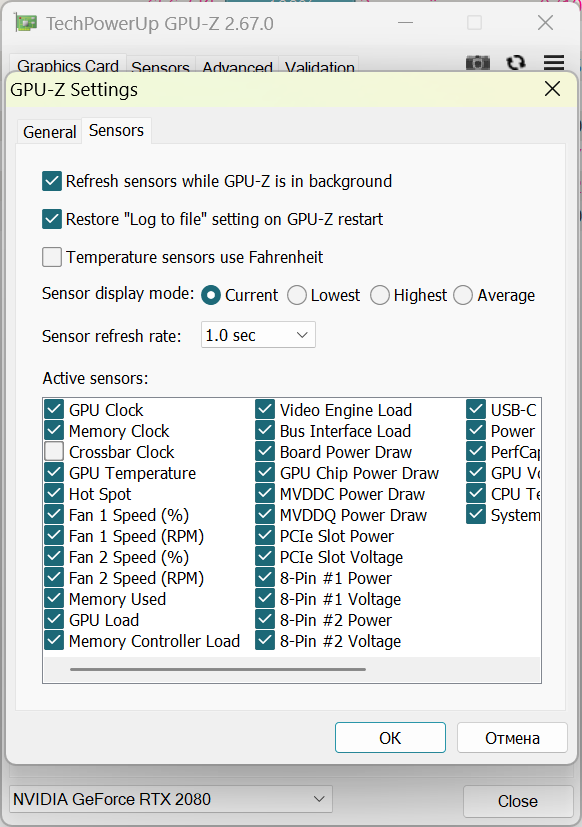Uncheck the MVDDQ Power Draw sensor
The image size is (582, 827).
pos(265,515)
